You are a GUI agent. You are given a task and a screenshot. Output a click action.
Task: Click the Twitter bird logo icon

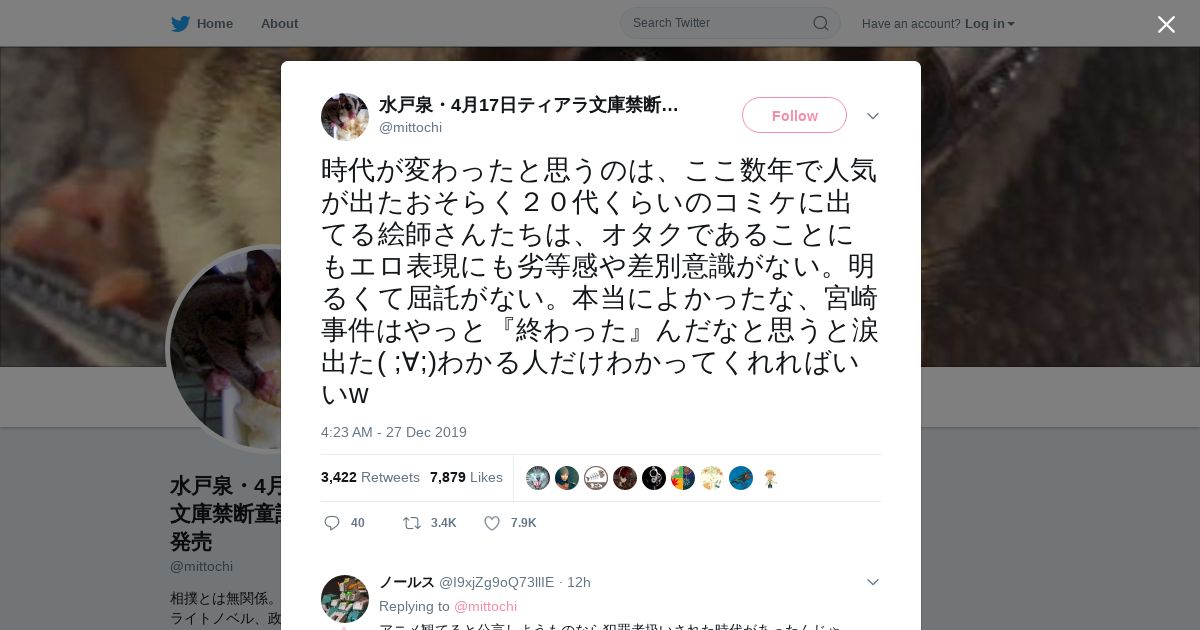click(x=180, y=23)
